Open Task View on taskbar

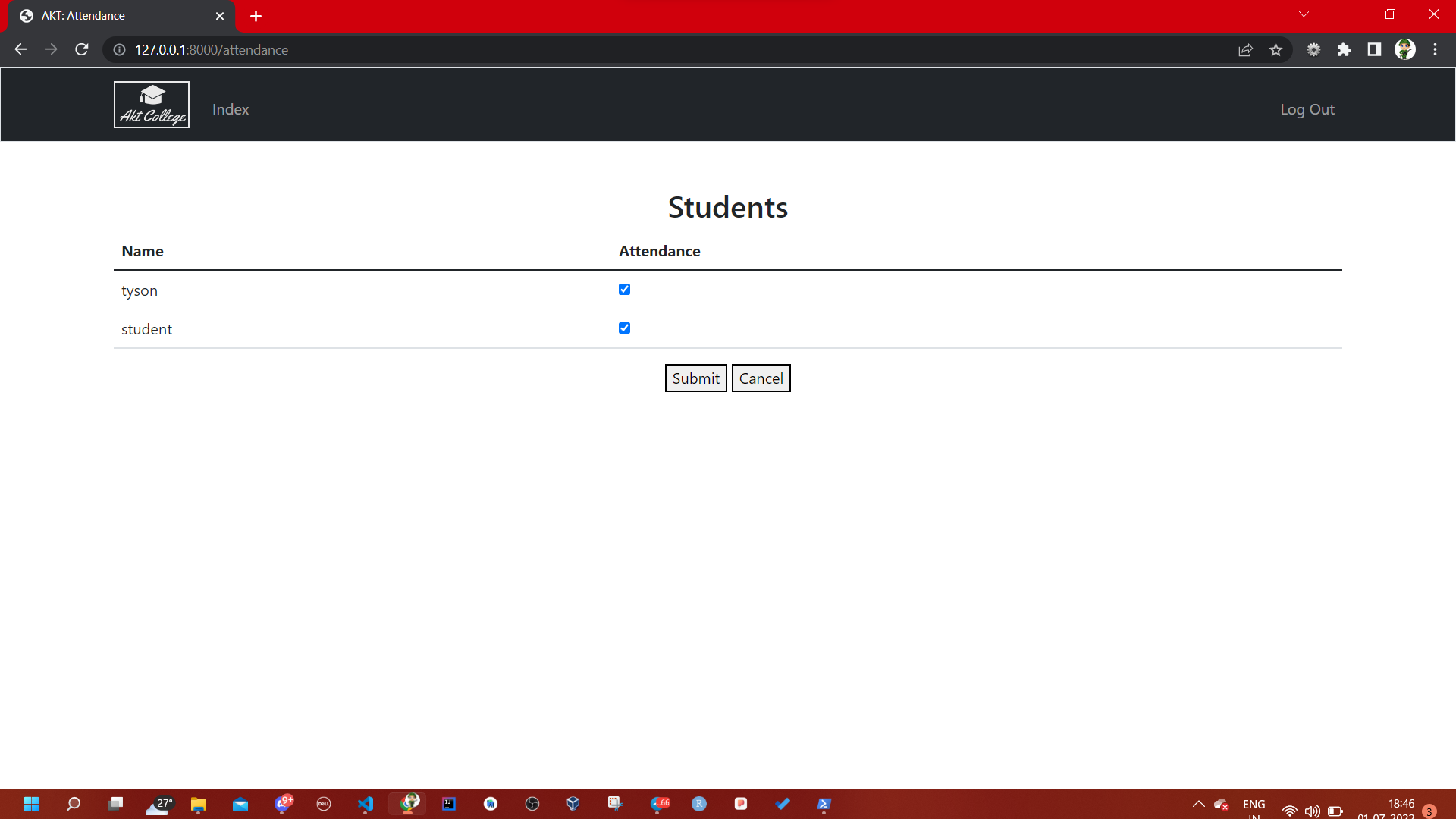[115, 804]
